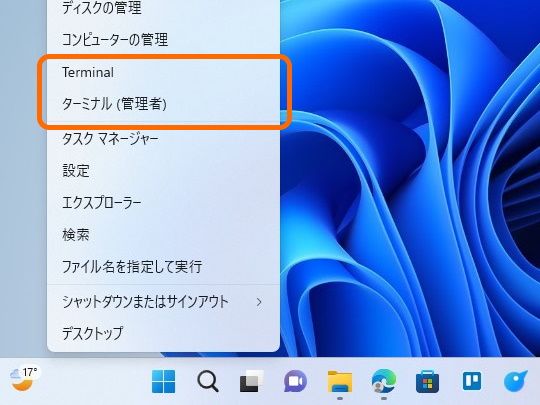This screenshot has height=405, width=540.
Task: Open エクスプローラー menu entry
Action: 163,203
